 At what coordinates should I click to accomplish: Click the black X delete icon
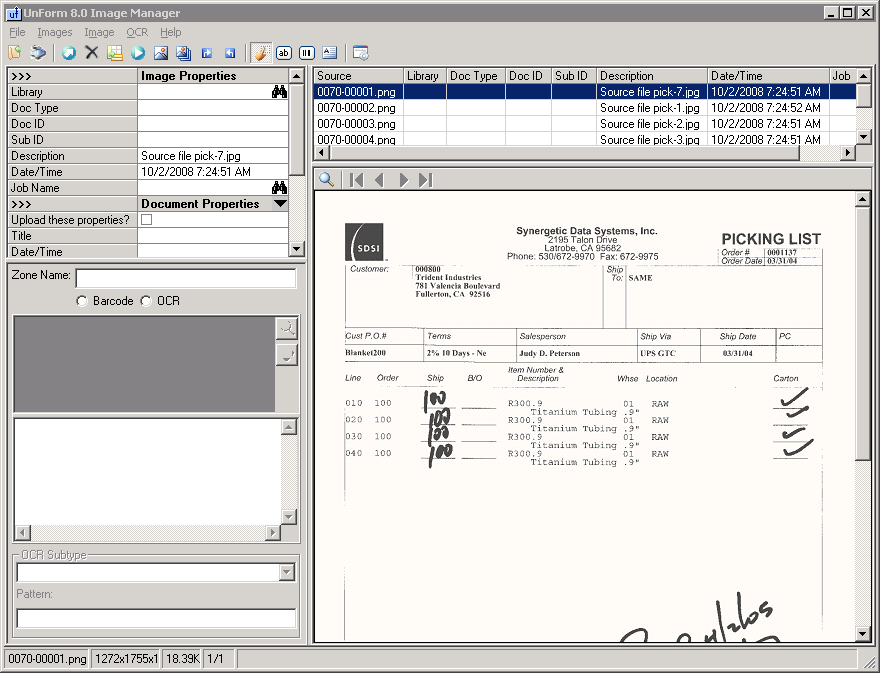[x=92, y=53]
